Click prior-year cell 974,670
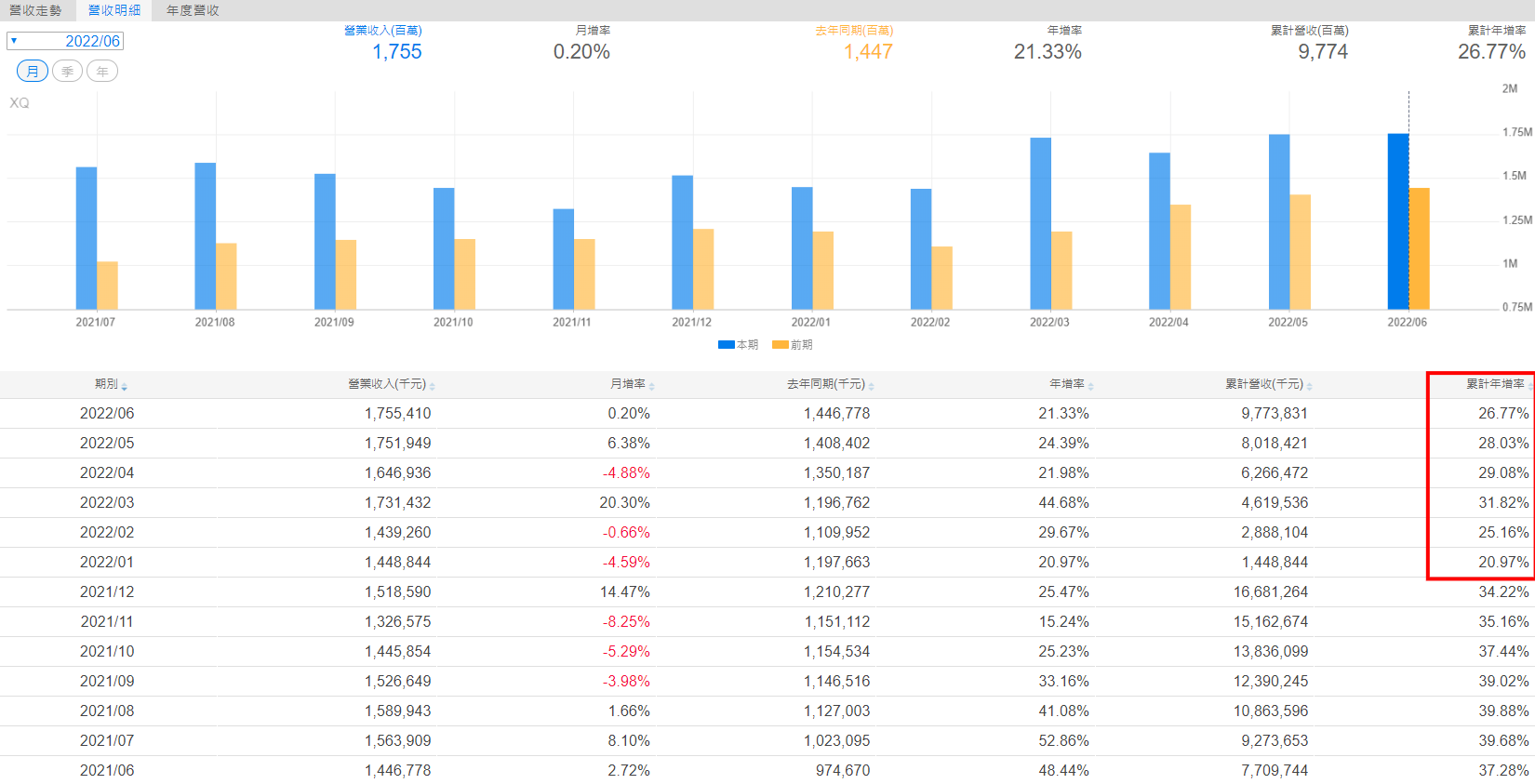 (843, 770)
